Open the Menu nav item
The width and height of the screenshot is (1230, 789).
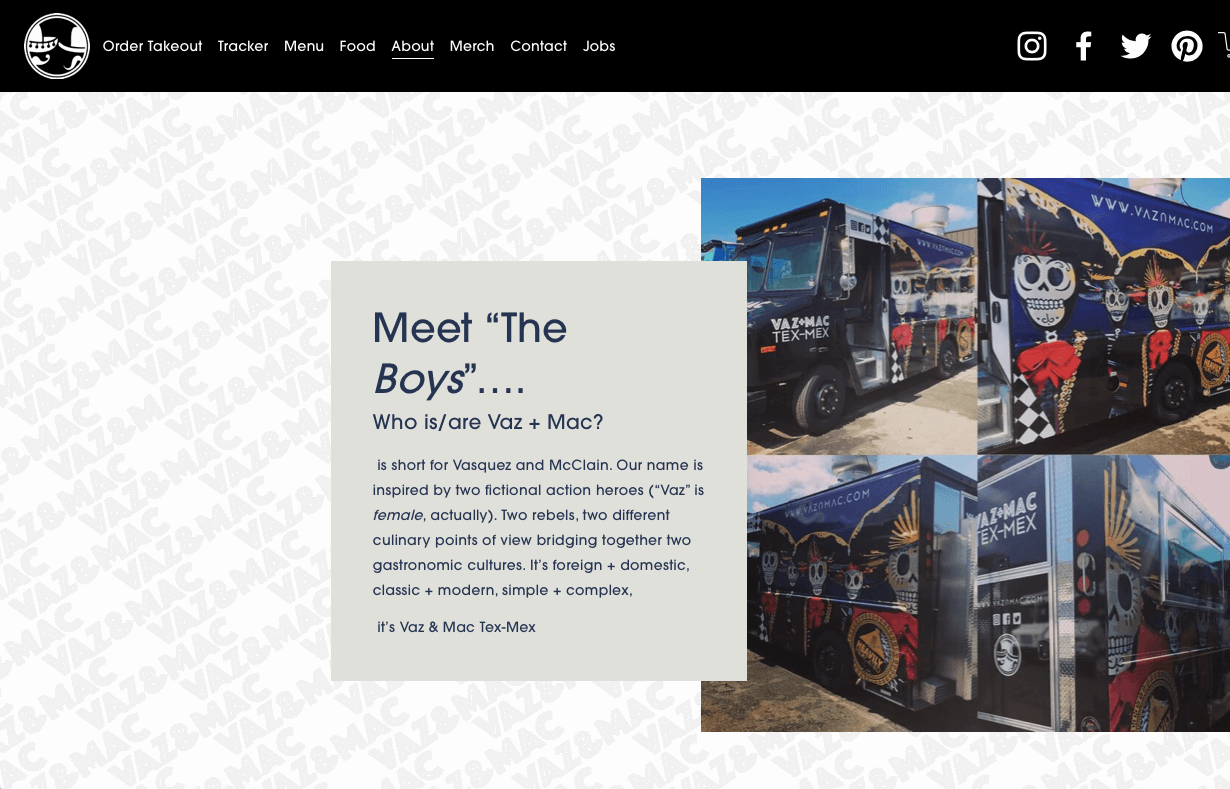coord(304,46)
